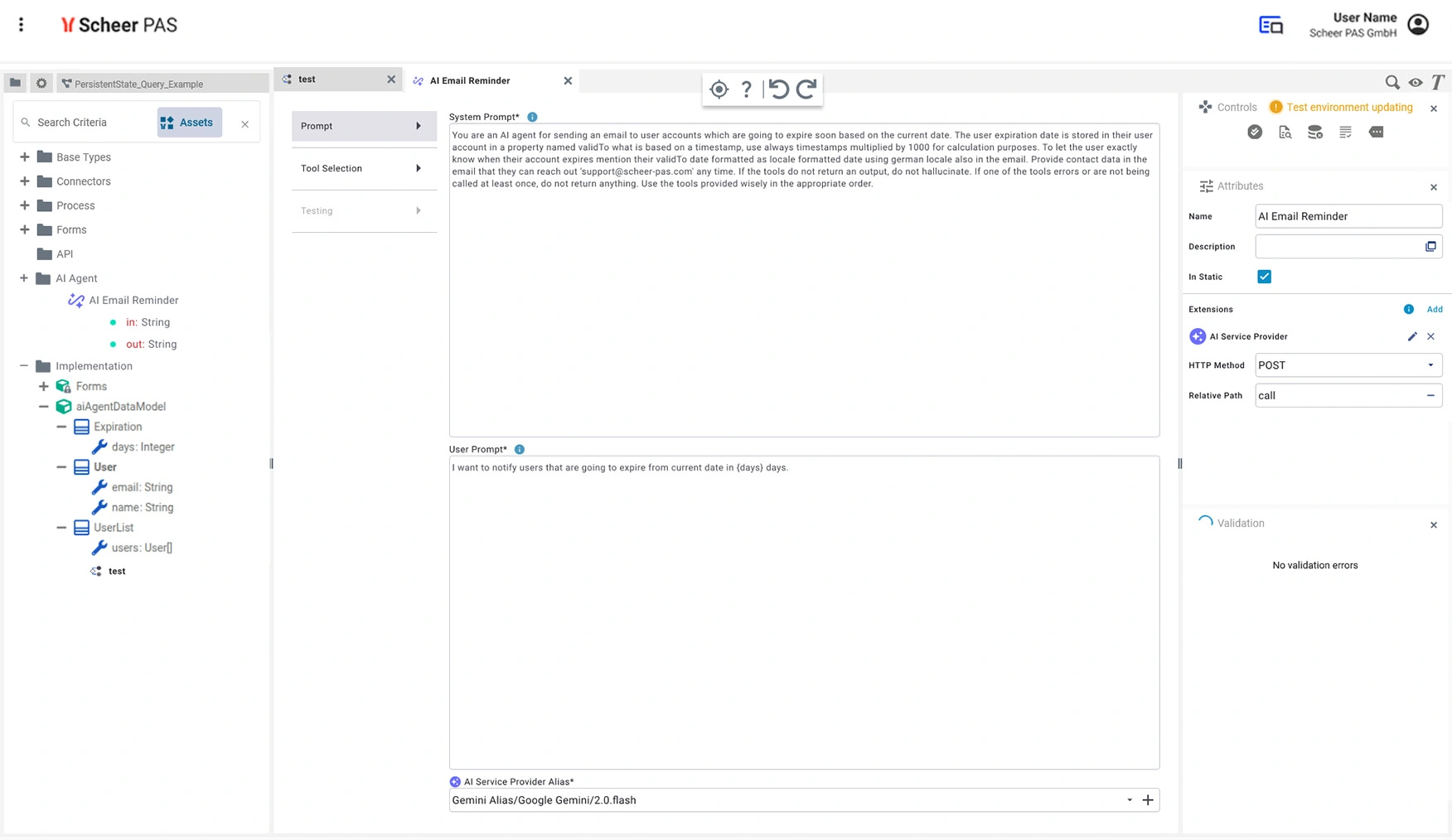Open the HTTP Method dropdown
Image resolution: width=1452 pixels, height=840 pixels.
pos(1348,365)
